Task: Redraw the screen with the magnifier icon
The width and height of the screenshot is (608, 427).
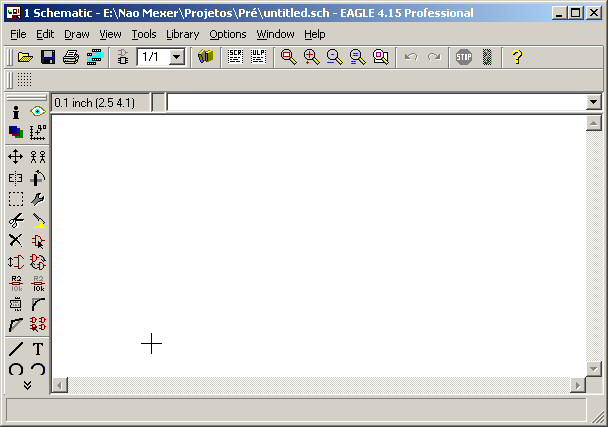Action: tap(358, 57)
